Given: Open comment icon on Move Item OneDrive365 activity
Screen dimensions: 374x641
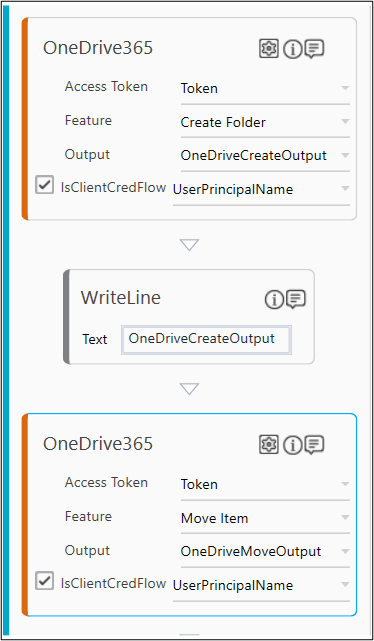Looking at the screenshot, I should [x=315, y=445].
